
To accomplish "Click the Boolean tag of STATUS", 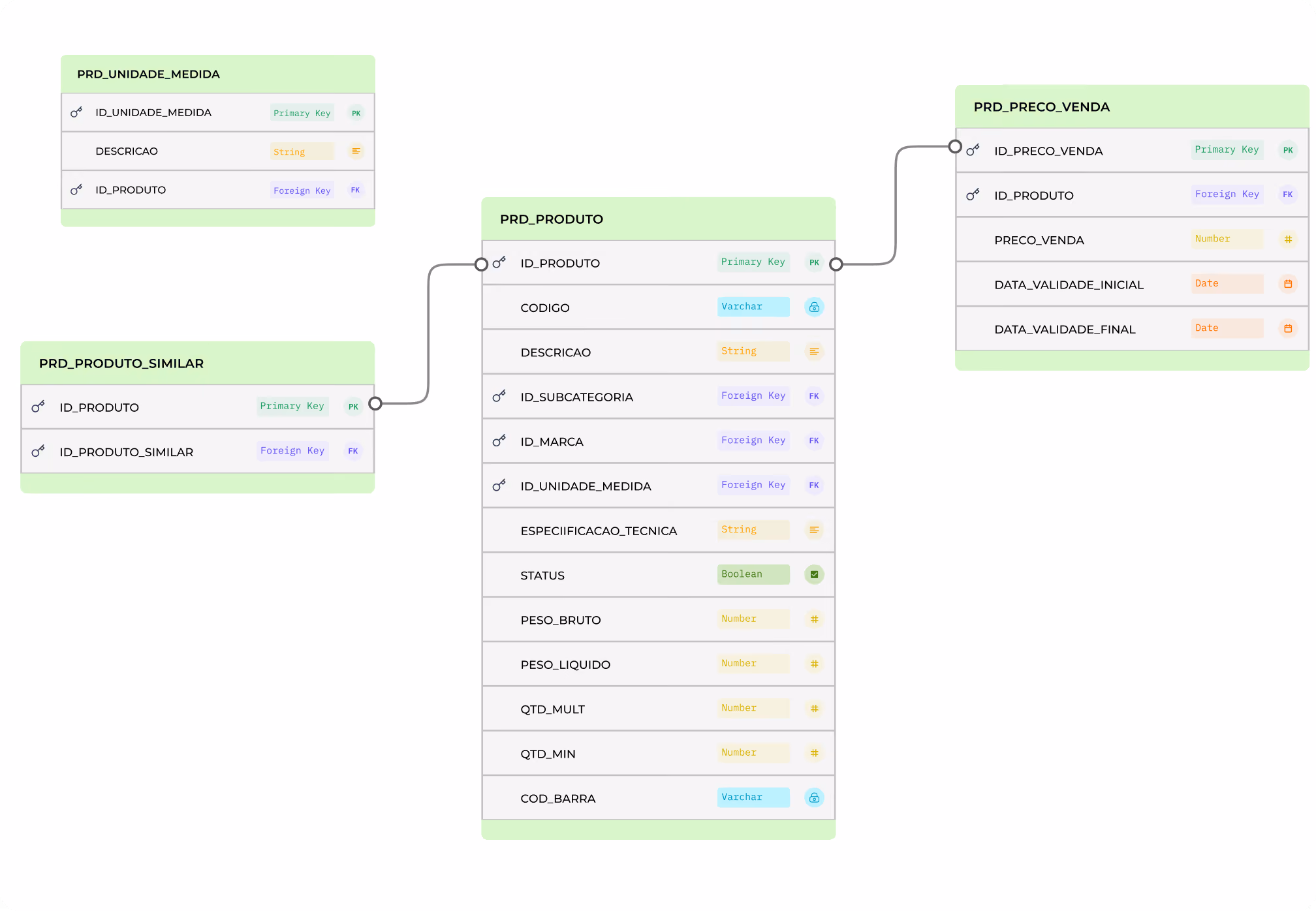I will pos(753,574).
